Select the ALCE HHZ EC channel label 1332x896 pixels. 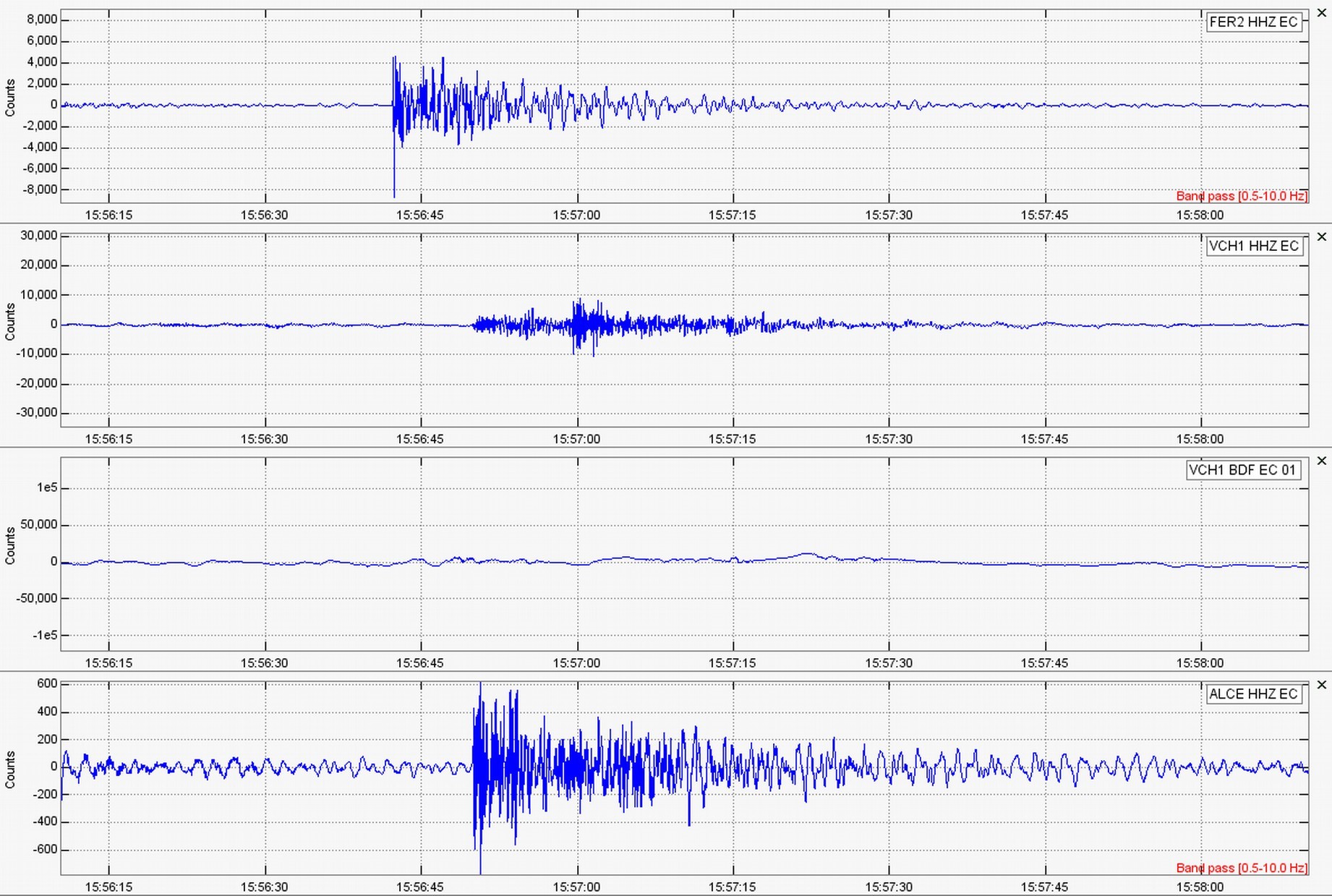click(1254, 694)
